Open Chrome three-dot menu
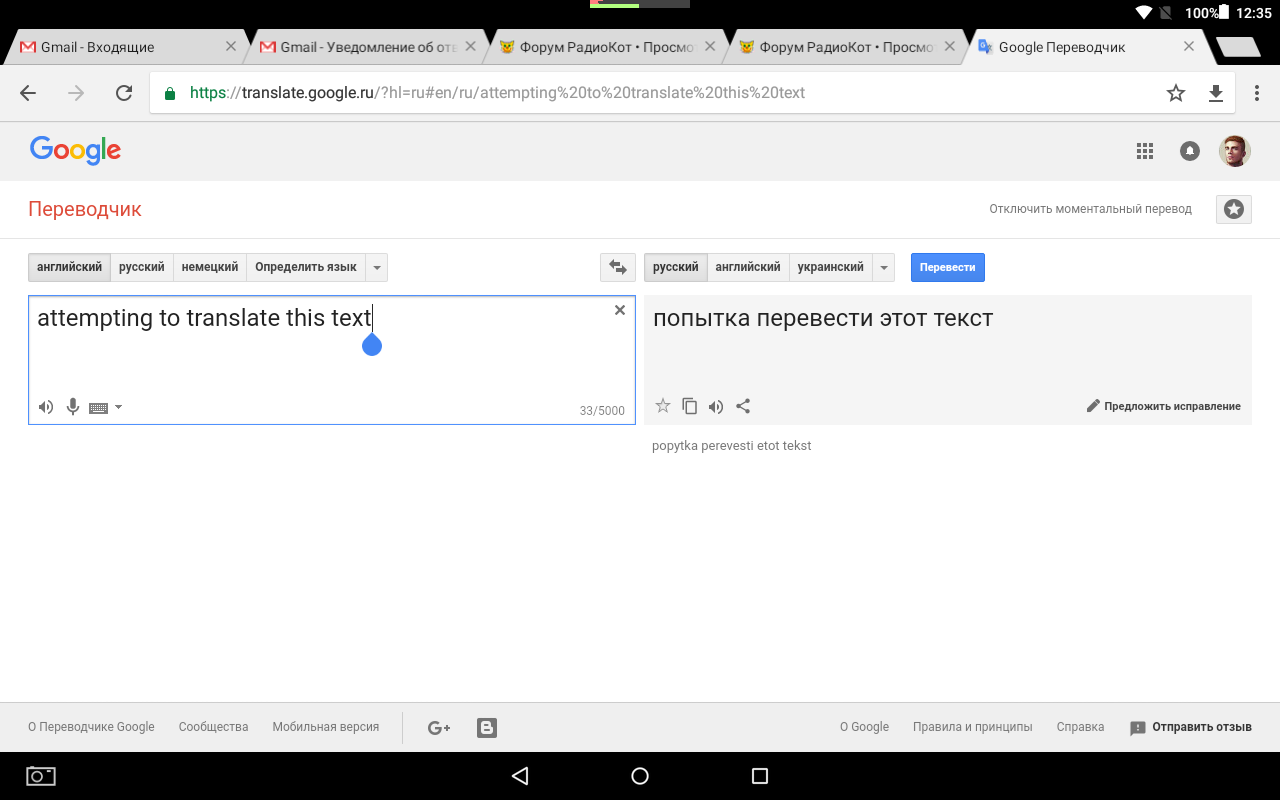The height and width of the screenshot is (800, 1280). 1257,93
